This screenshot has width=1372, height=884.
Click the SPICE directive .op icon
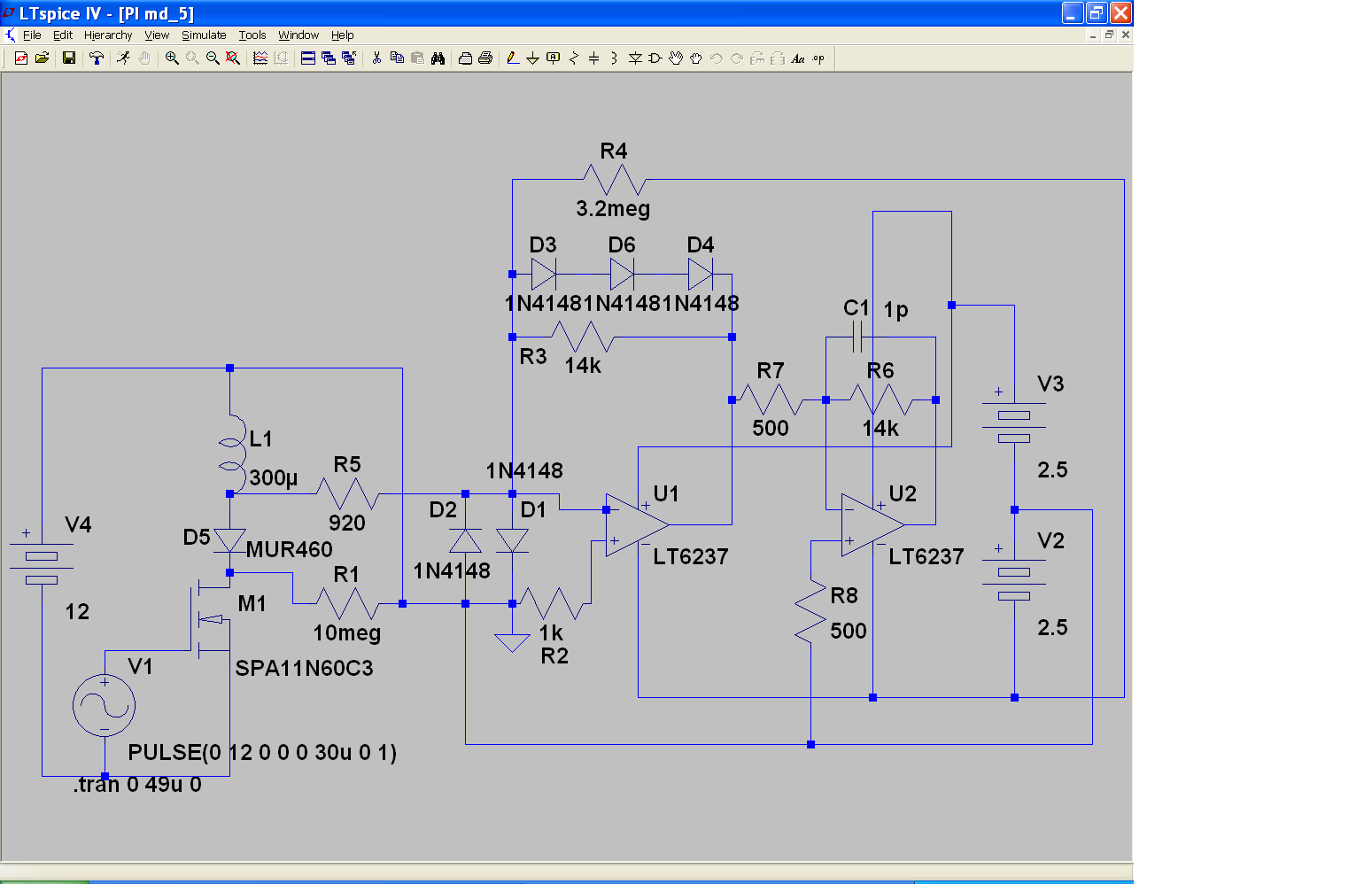(818, 58)
